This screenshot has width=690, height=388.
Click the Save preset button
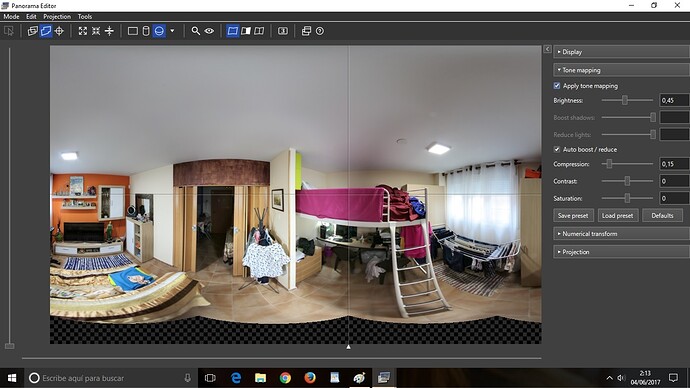[x=573, y=216]
